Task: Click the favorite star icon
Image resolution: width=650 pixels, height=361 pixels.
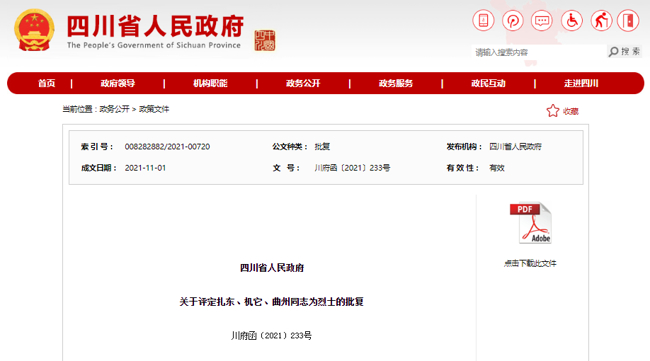Action: tap(553, 111)
